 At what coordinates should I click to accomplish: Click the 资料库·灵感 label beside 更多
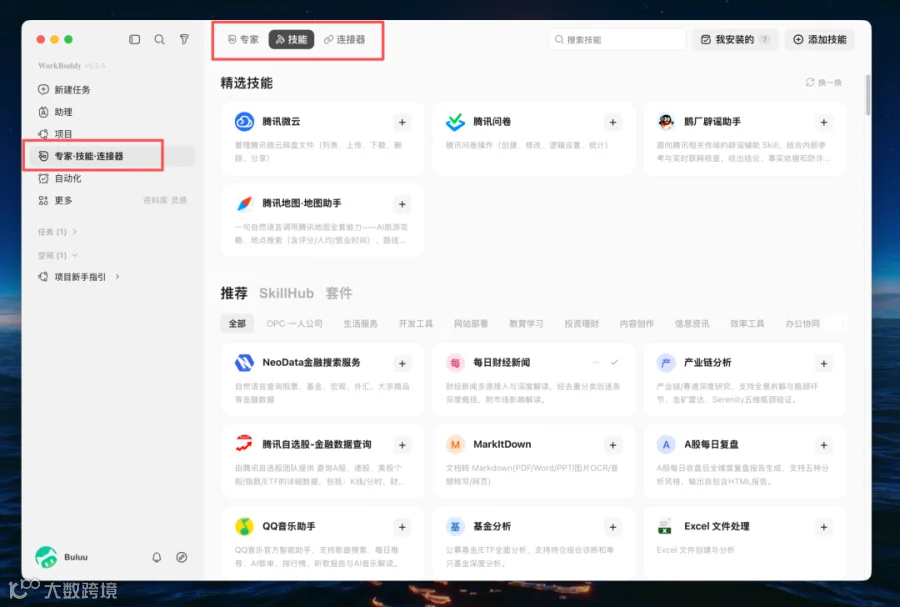click(x=165, y=200)
